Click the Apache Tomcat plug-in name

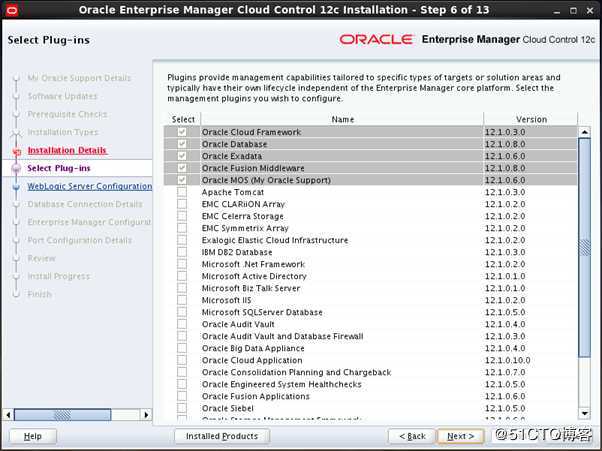coord(233,192)
